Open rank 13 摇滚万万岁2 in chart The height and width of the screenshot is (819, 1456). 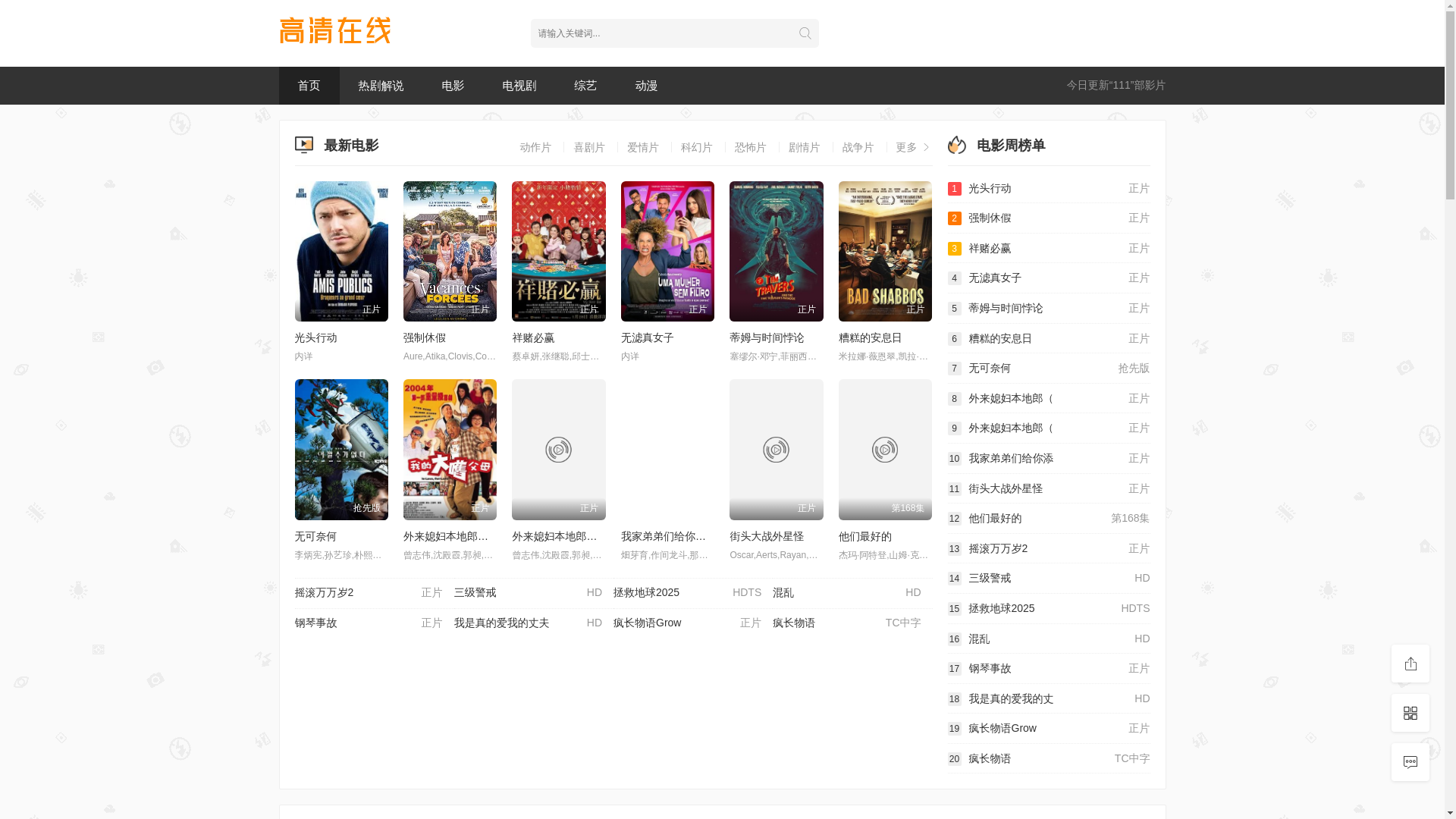click(x=1049, y=549)
